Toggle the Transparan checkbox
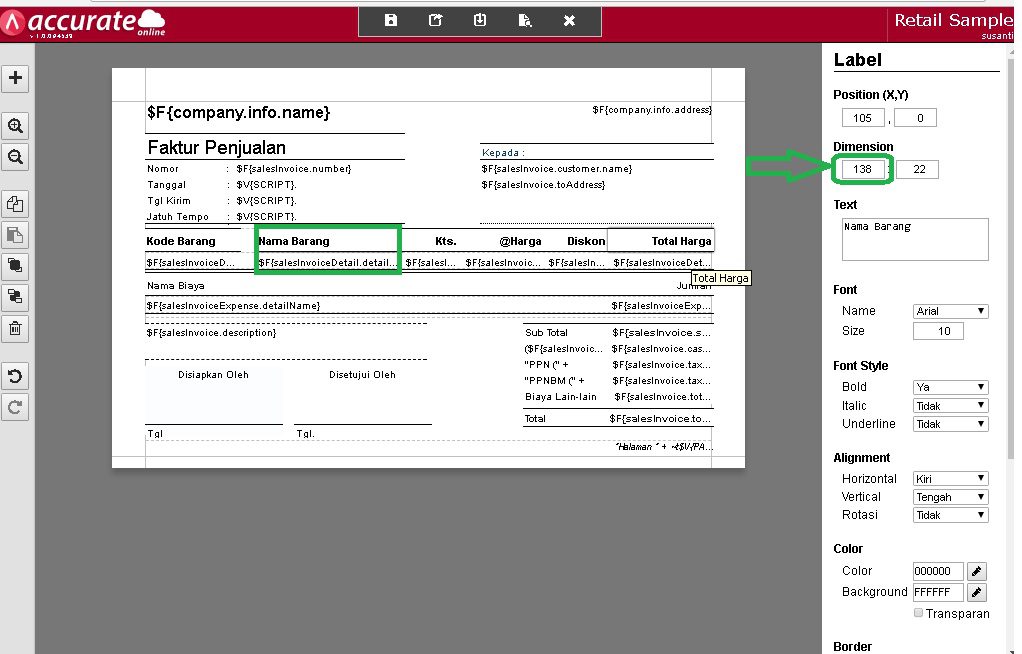 tap(919, 613)
